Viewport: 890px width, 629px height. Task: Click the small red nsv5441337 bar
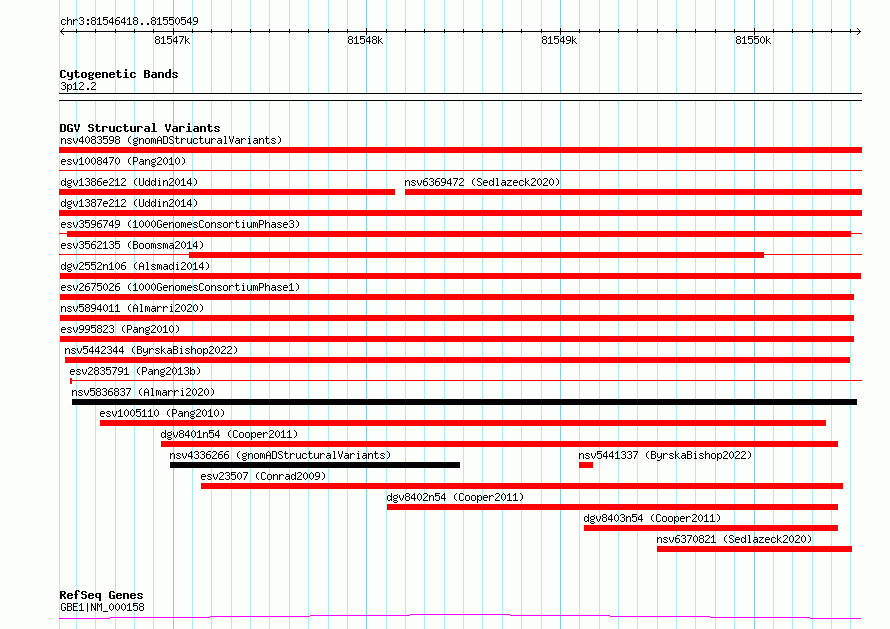pyautogui.click(x=586, y=465)
